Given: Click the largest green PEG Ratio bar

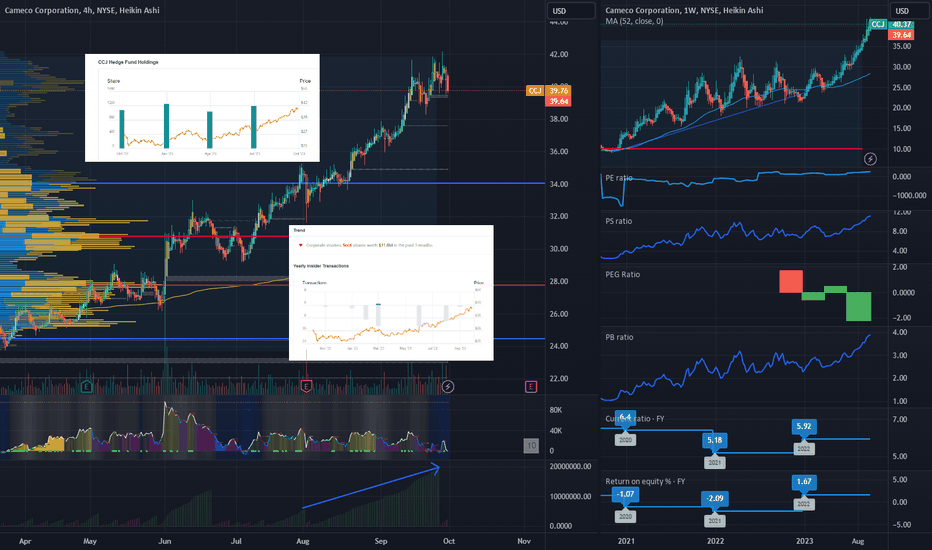Looking at the screenshot, I should click(x=858, y=306).
